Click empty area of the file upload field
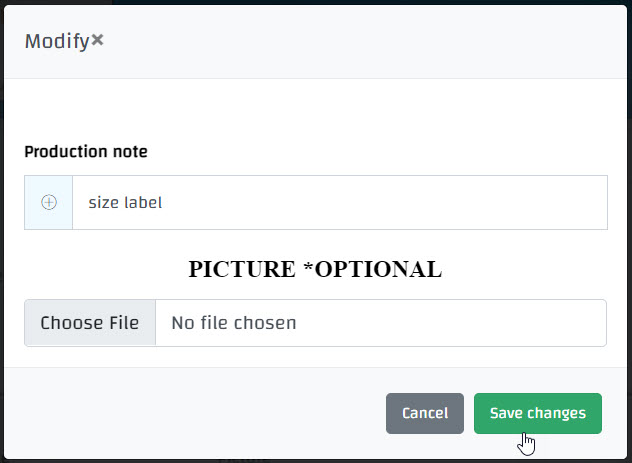The height and width of the screenshot is (463, 632). (x=450, y=323)
